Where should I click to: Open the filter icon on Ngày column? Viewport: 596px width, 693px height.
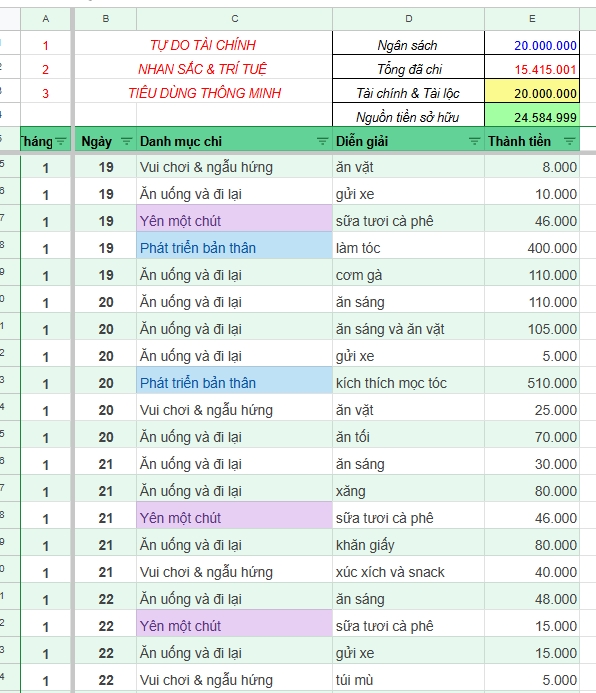coord(126,141)
